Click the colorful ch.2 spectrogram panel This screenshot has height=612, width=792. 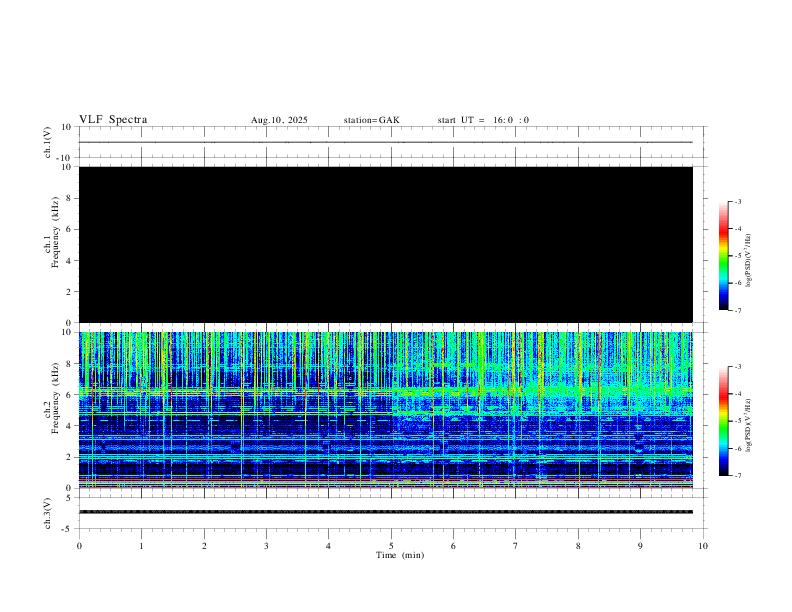tap(386, 410)
